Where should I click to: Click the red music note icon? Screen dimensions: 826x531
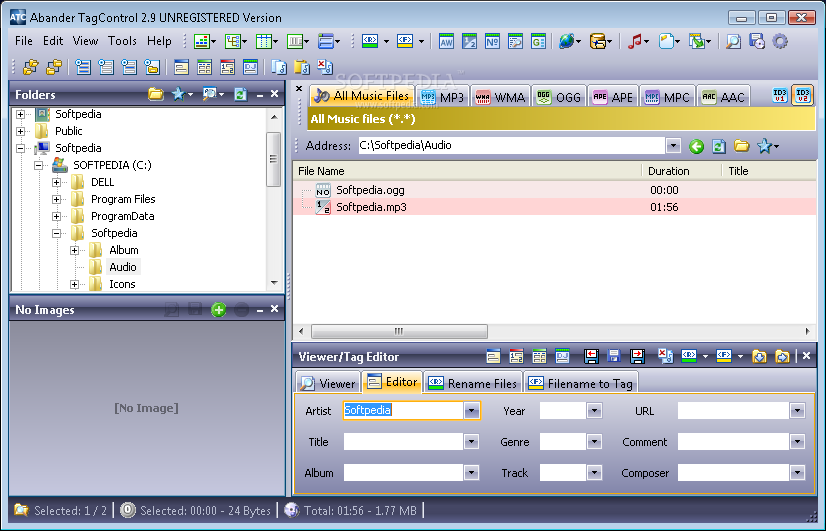coord(635,41)
